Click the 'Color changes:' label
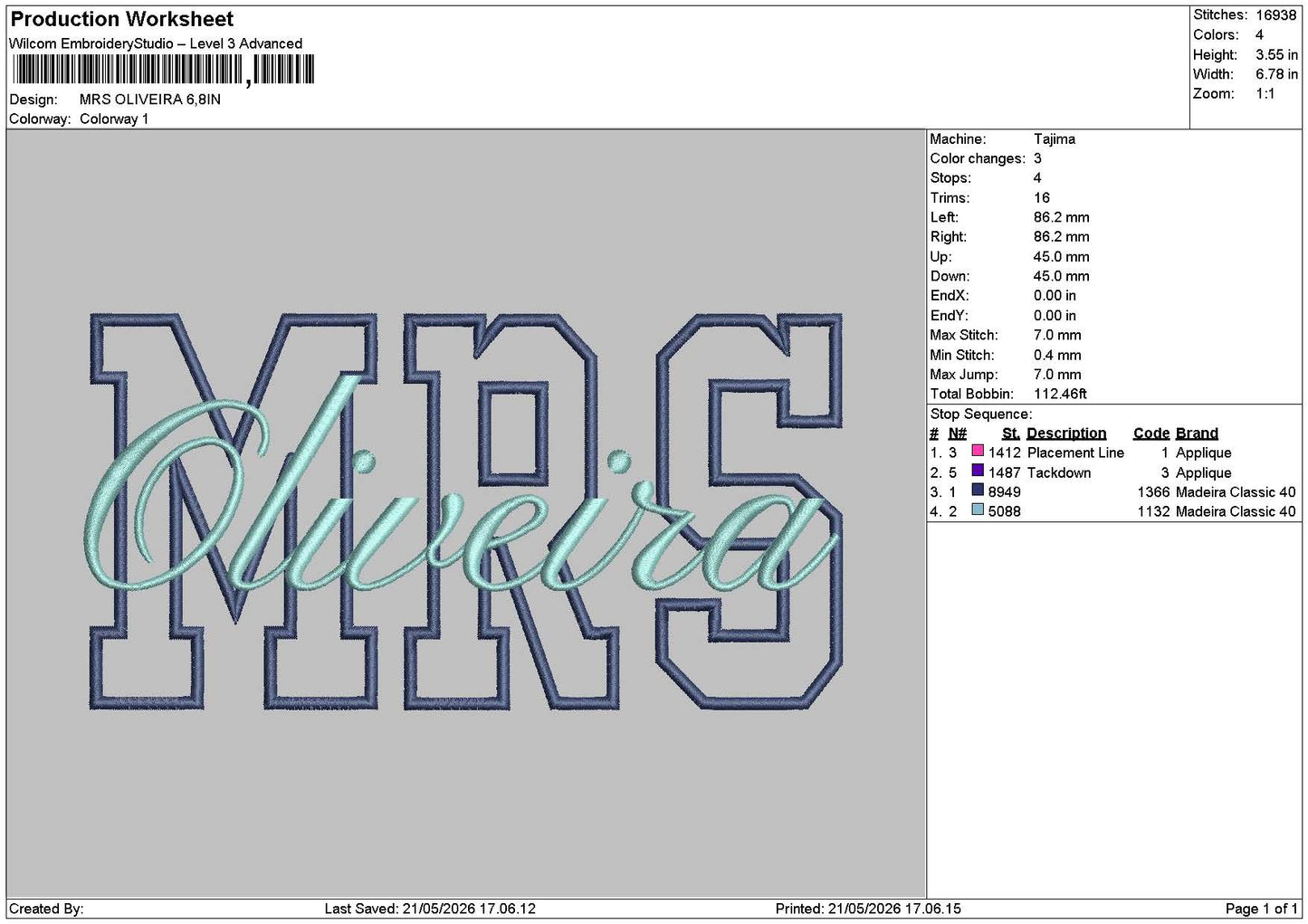This screenshot has height=924, width=1308. [x=978, y=158]
